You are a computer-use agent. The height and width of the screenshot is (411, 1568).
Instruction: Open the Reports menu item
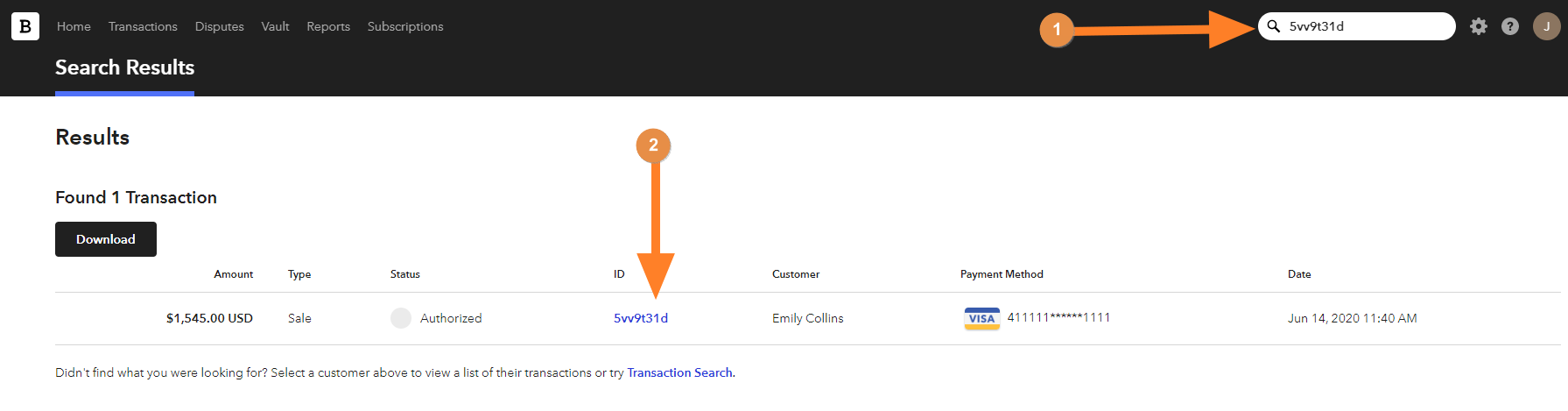pos(328,26)
